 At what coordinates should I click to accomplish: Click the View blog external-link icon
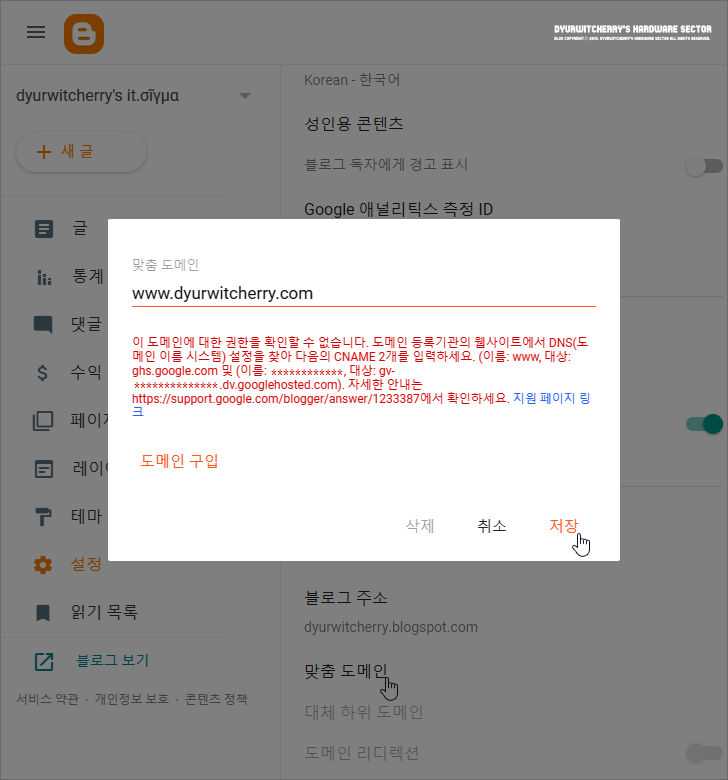pos(44,662)
